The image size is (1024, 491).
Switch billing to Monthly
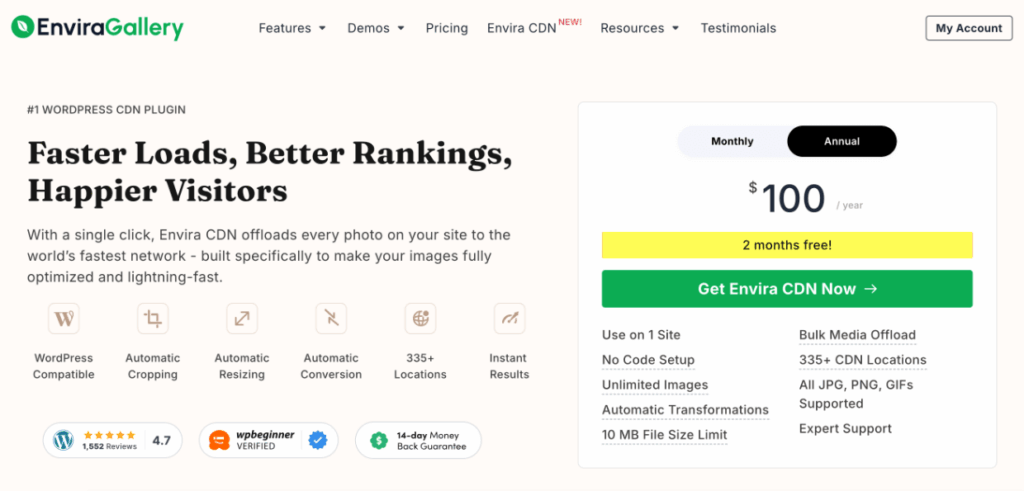click(732, 141)
